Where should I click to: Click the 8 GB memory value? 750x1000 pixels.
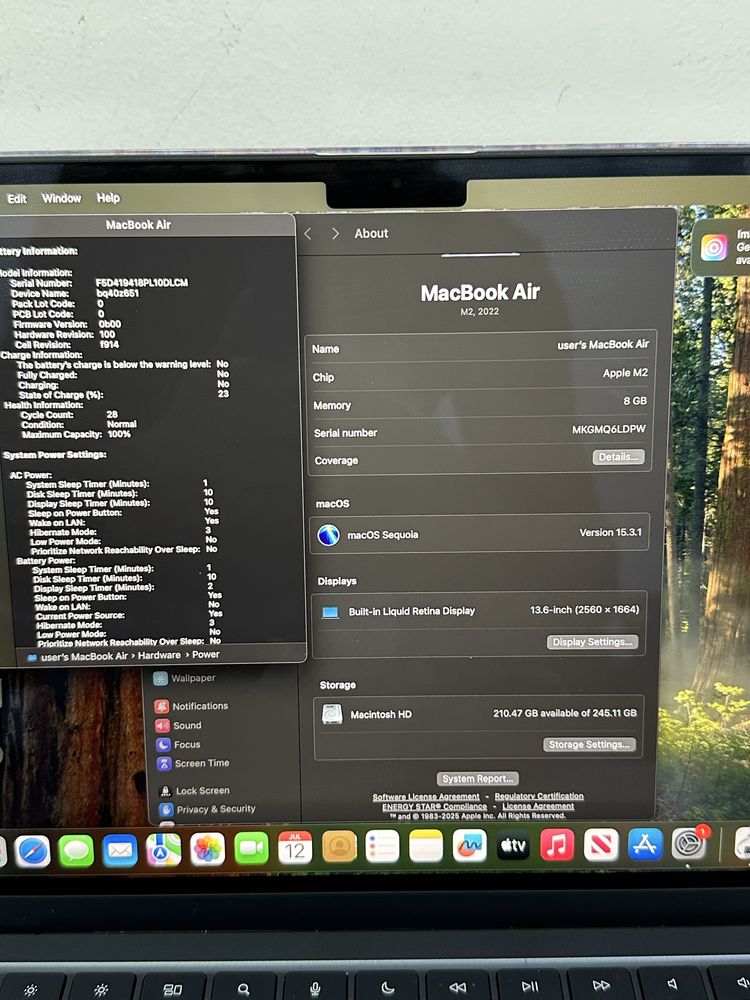pyautogui.click(x=635, y=401)
